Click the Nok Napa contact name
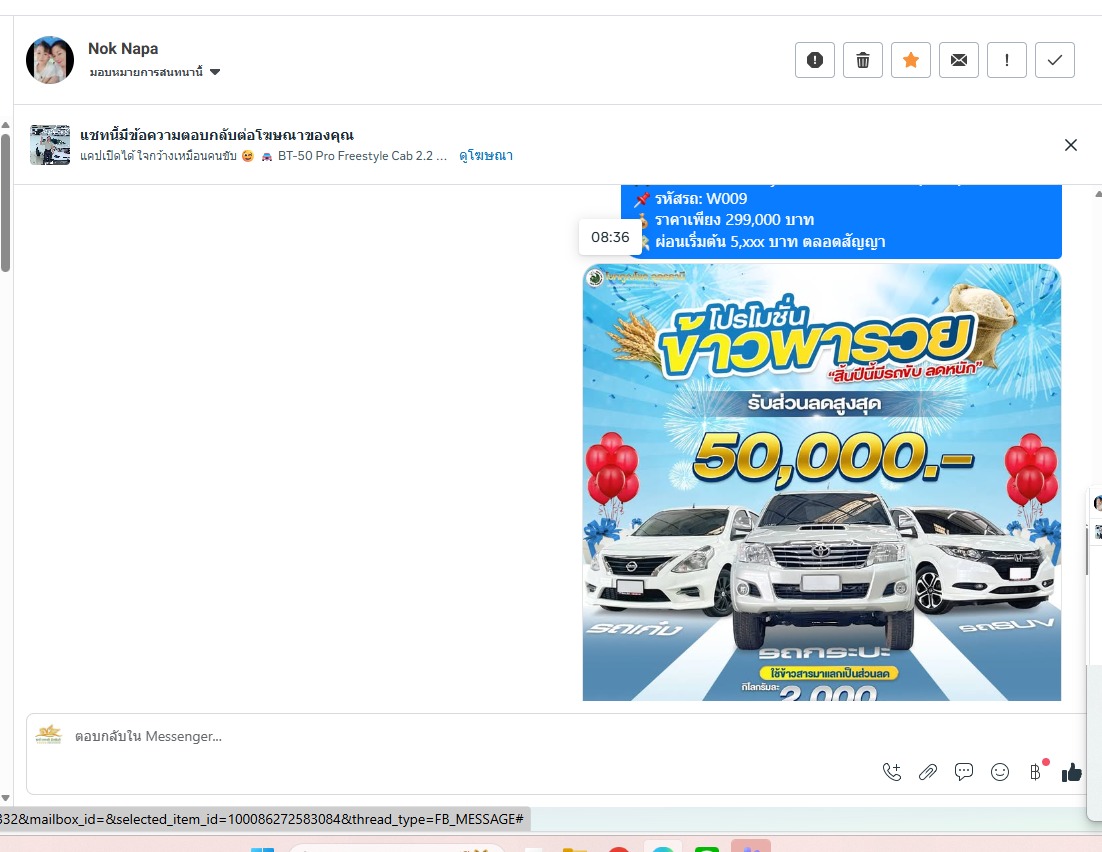Image resolution: width=1102 pixels, height=852 pixels. click(x=123, y=48)
